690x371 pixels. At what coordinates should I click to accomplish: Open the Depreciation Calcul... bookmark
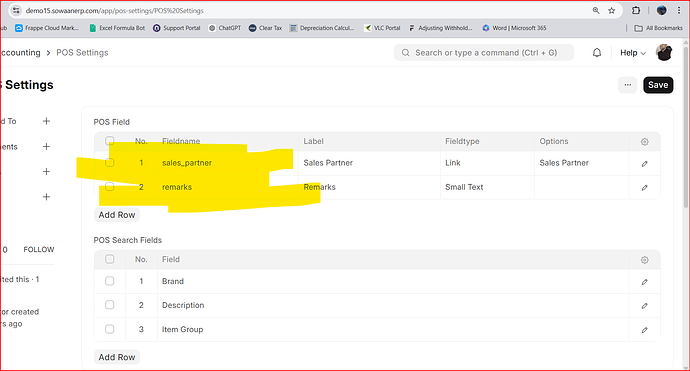pos(322,28)
